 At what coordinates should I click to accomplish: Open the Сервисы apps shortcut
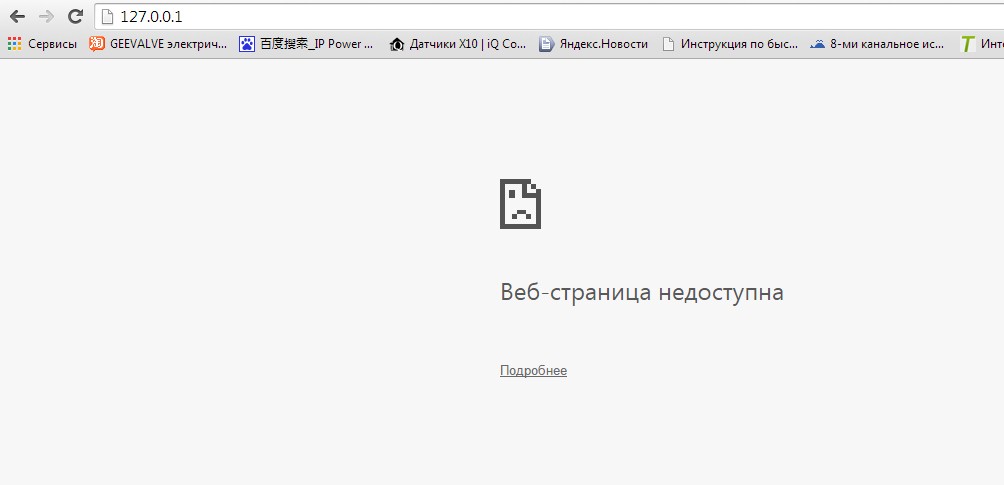pyautogui.click(x=42, y=44)
